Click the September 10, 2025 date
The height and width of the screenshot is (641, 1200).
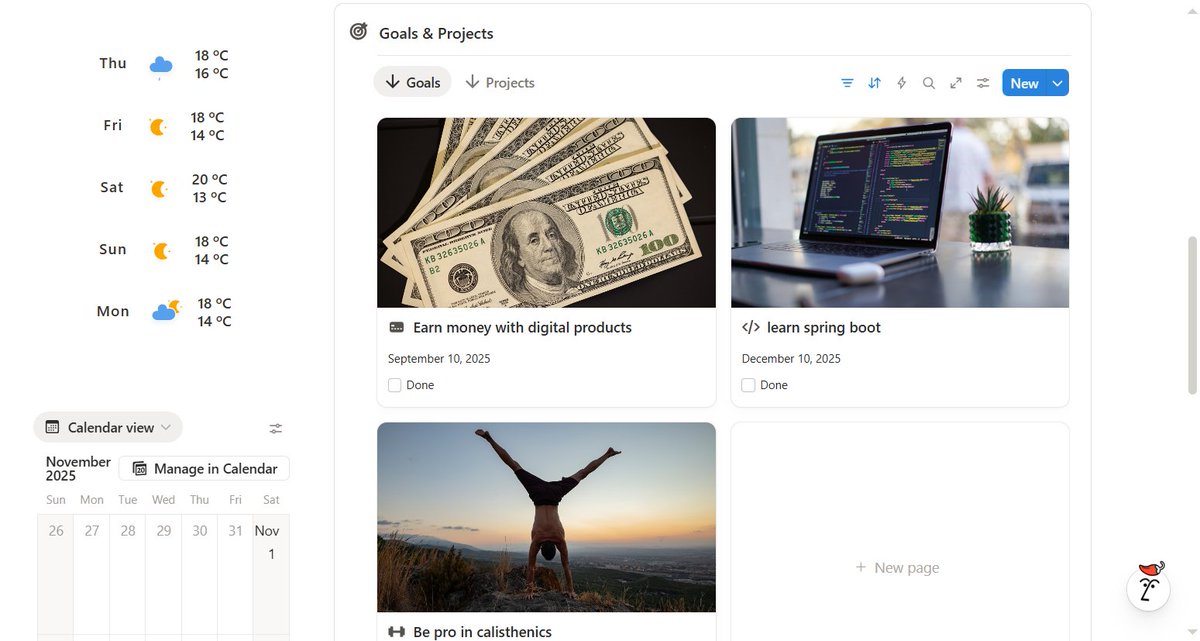(439, 358)
